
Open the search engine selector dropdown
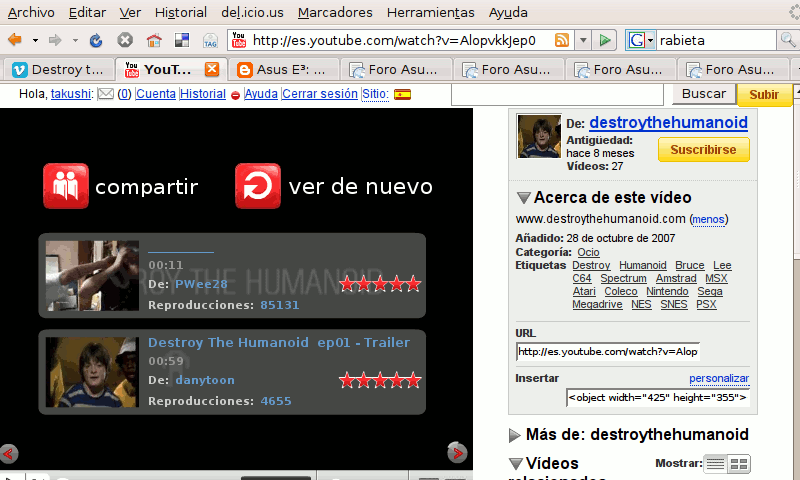(651, 40)
